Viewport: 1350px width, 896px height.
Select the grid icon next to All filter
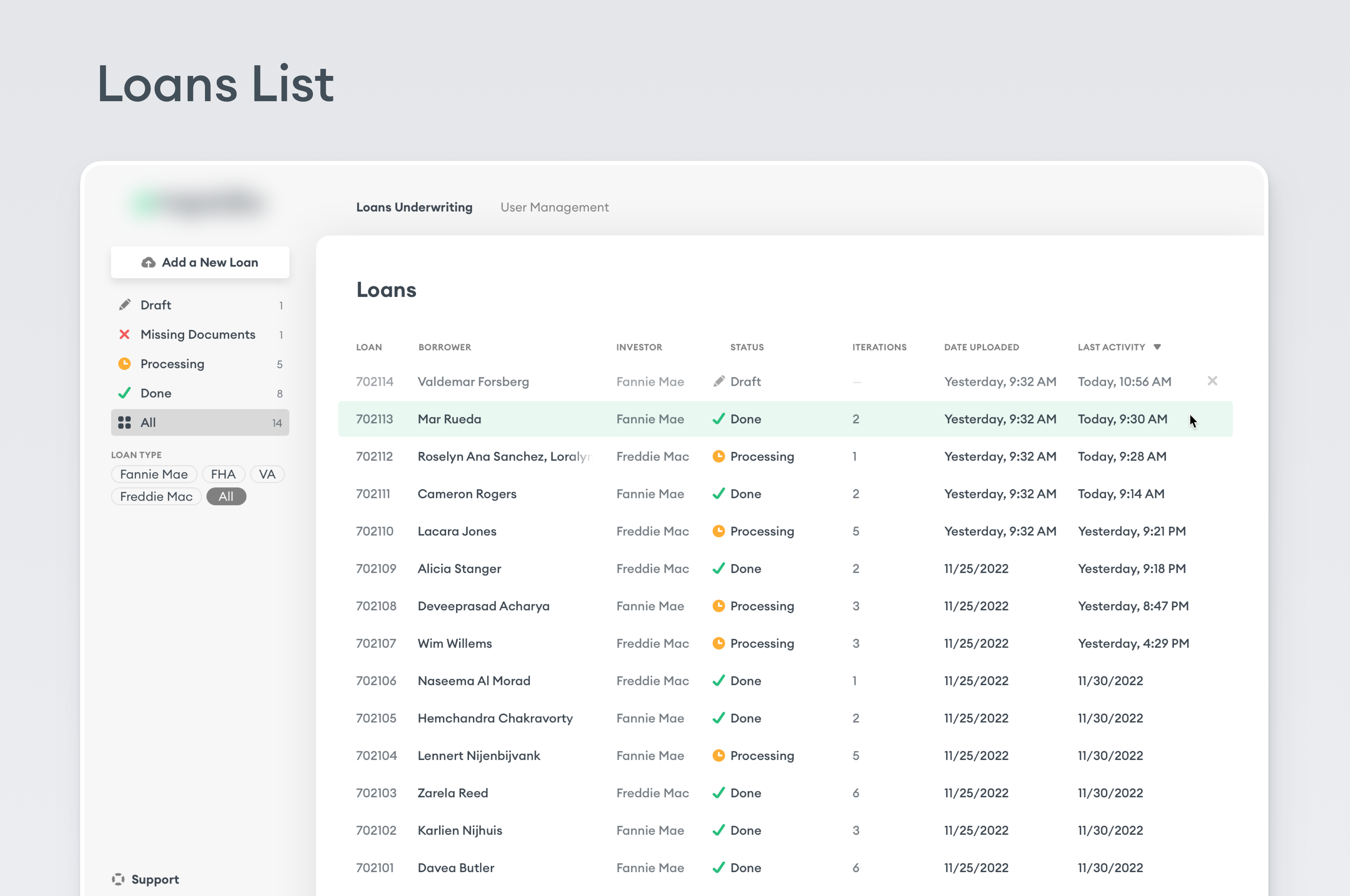(x=124, y=423)
